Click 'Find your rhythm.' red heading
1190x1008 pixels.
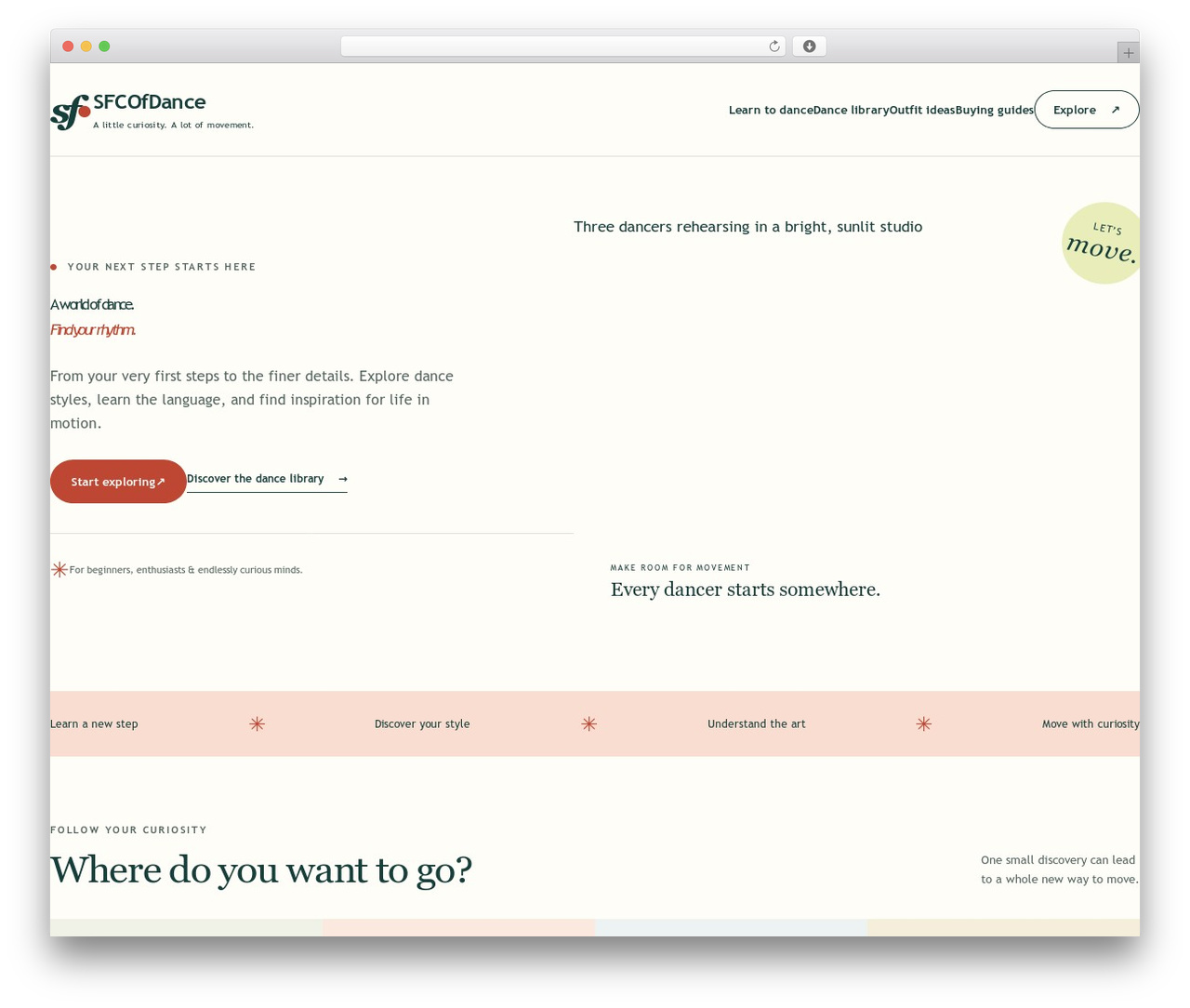pos(93,330)
